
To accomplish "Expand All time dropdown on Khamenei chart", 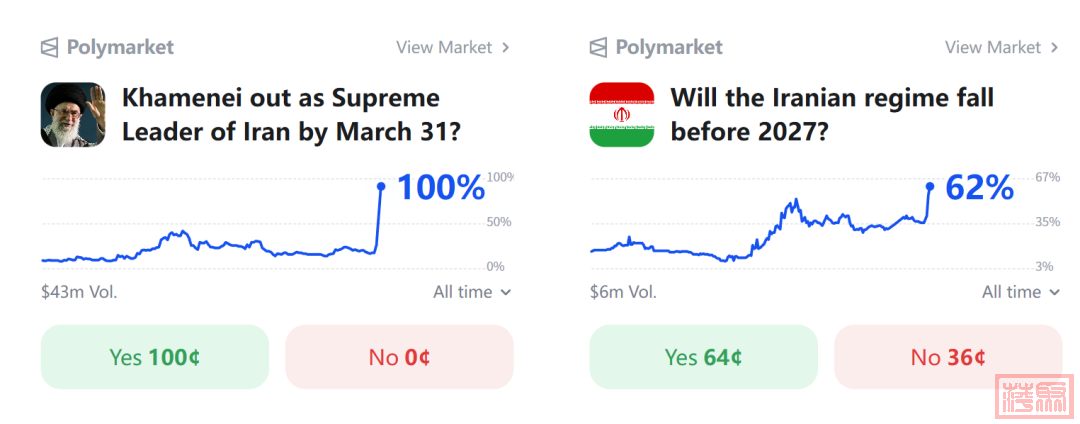I will [472, 292].
